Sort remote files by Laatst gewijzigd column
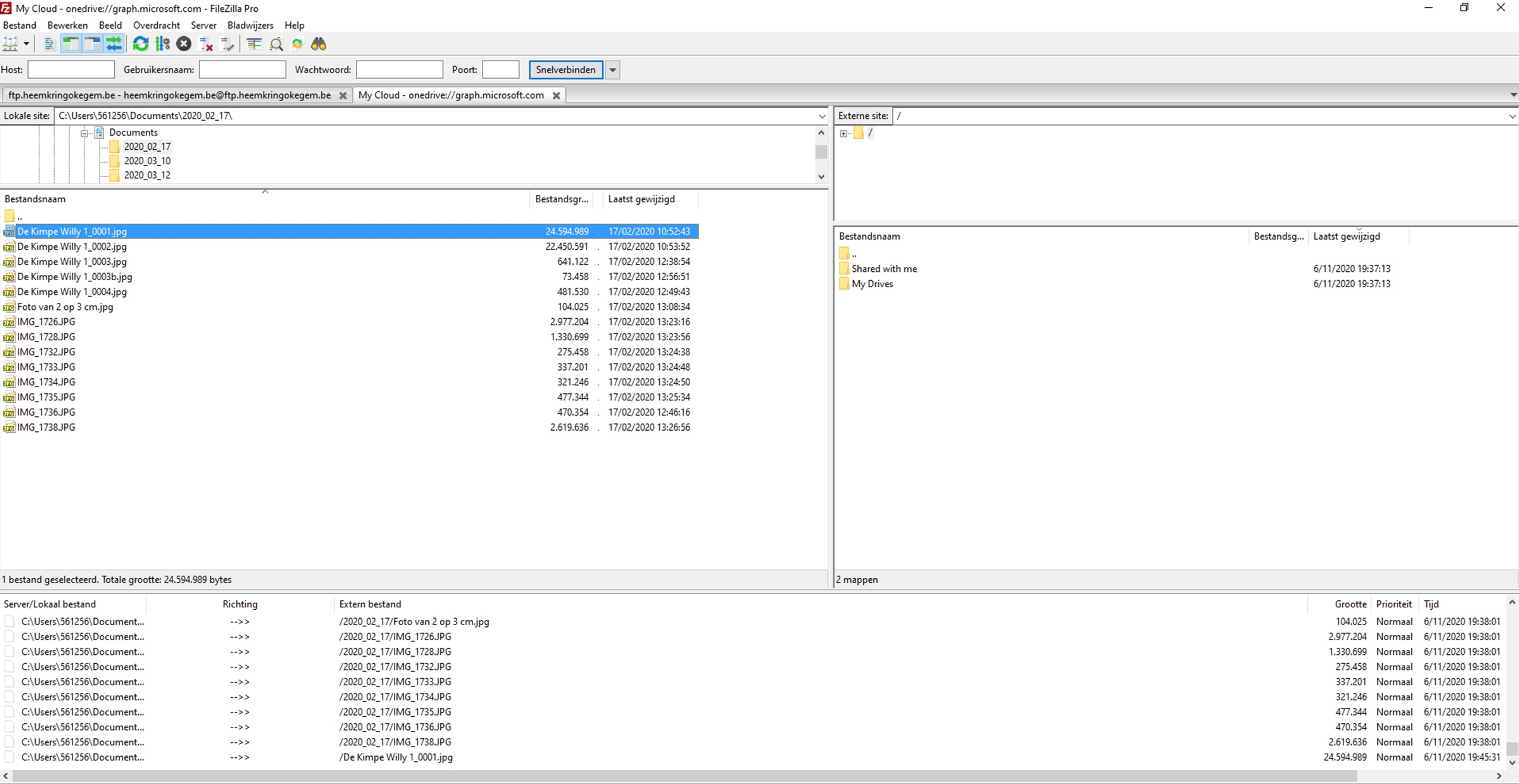 pos(1358,236)
